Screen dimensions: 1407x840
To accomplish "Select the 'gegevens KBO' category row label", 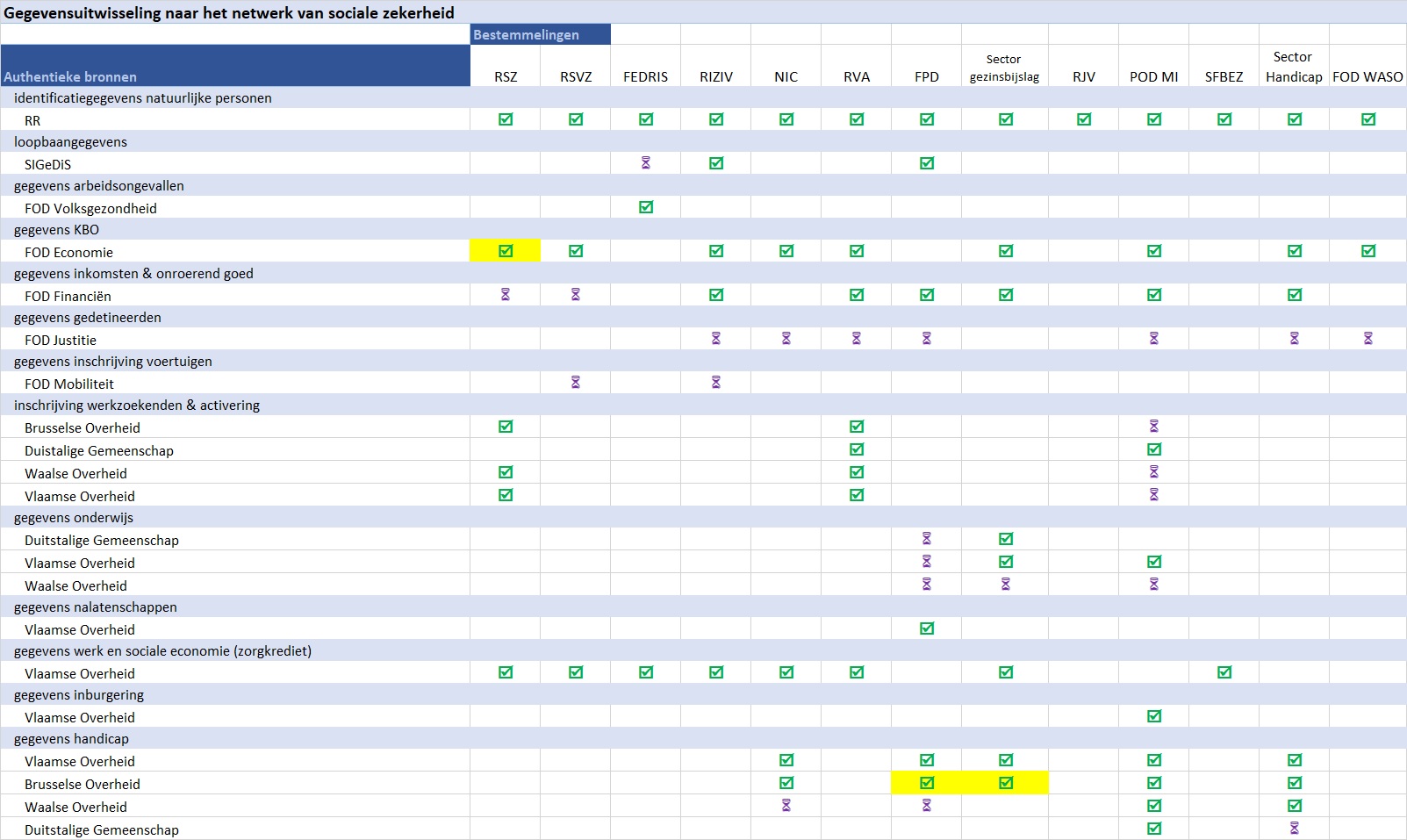I will click(x=56, y=230).
